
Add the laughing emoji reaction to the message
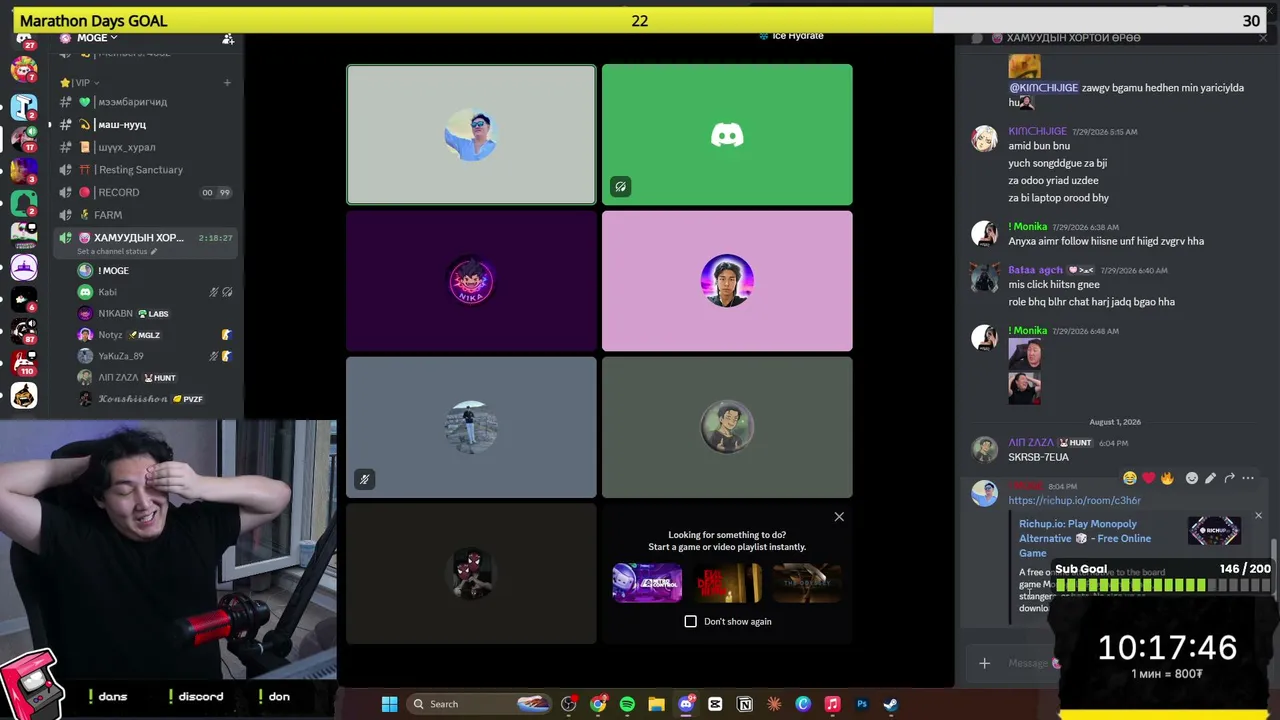pos(1130,478)
